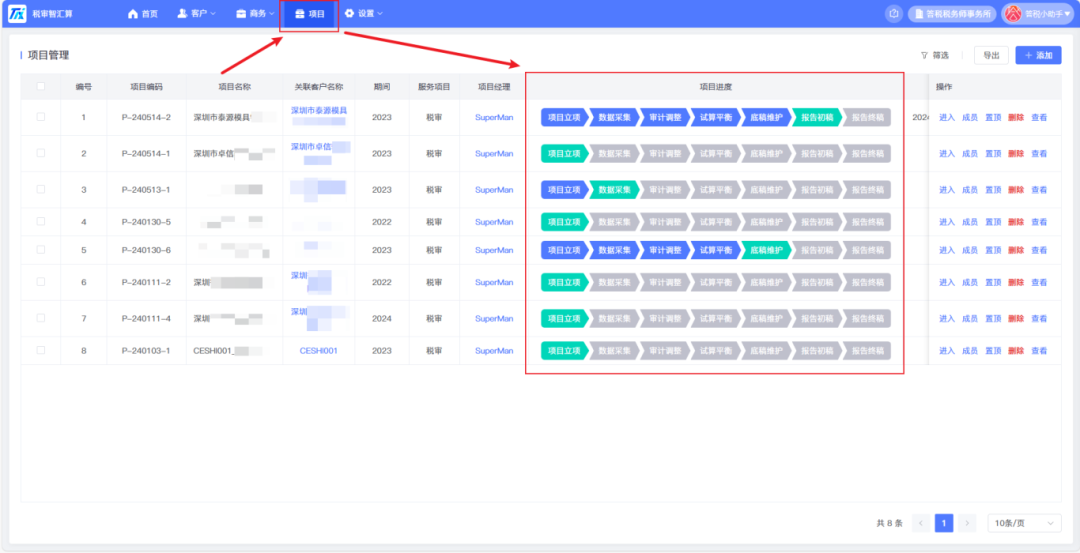Open the 筛选 filter option
The height and width of the screenshot is (553, 1080).
point(935,55)
